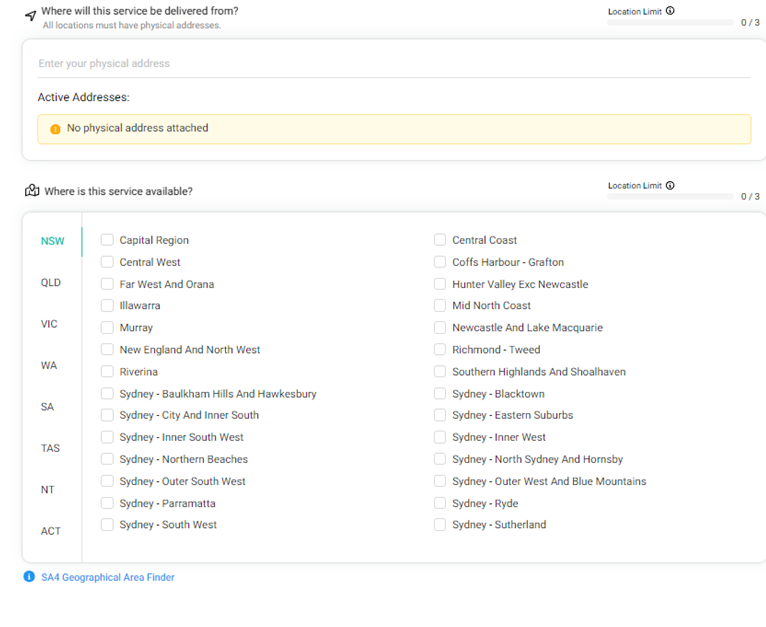Click the info icon beside the top Location Limit
Viewport: 766px width, 627px height.
tap(670, 11)
